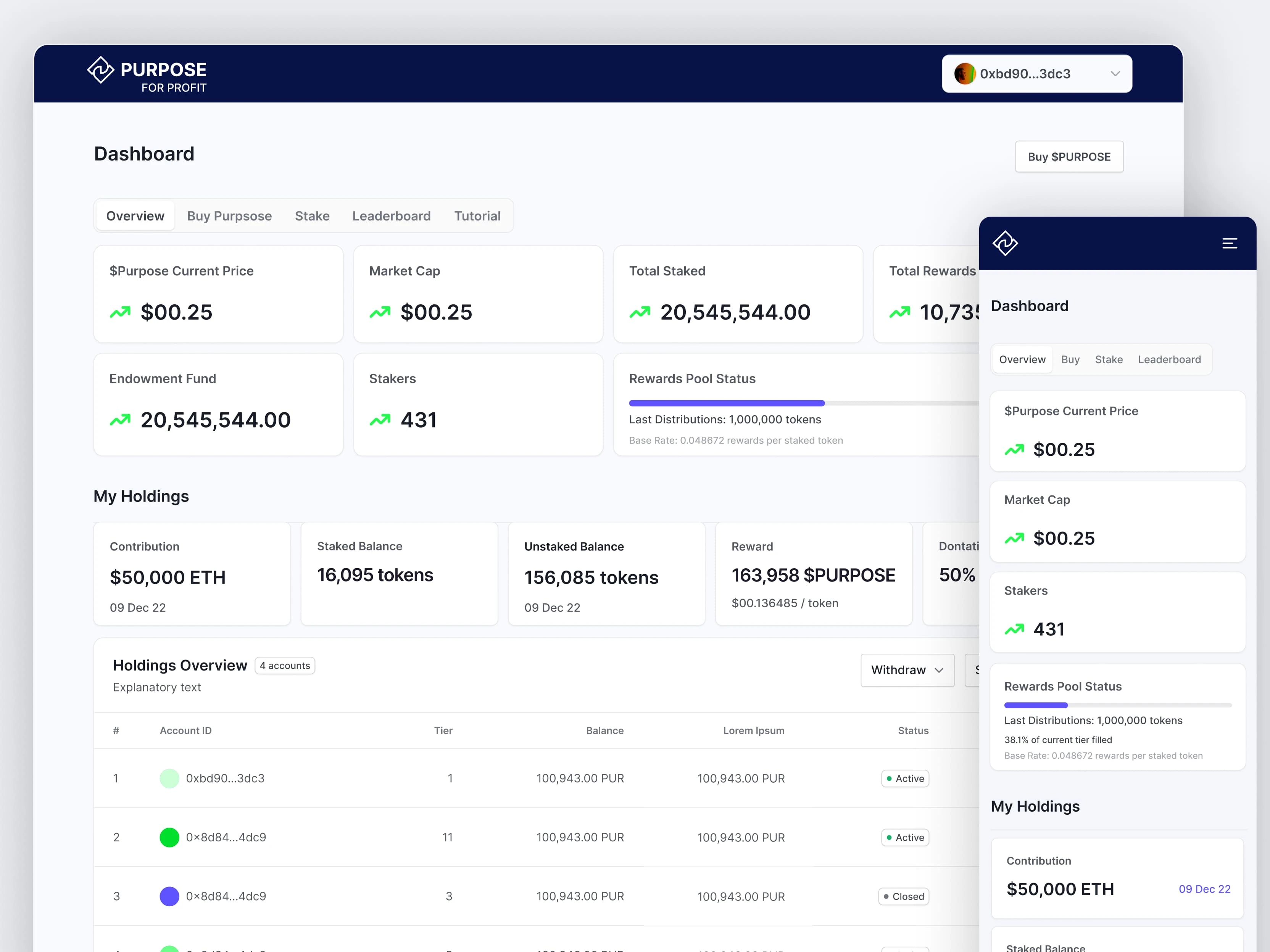Click the 4 accounts badge
The height and width of the screenshot is (952, 1270).
(x=285, y=666)
